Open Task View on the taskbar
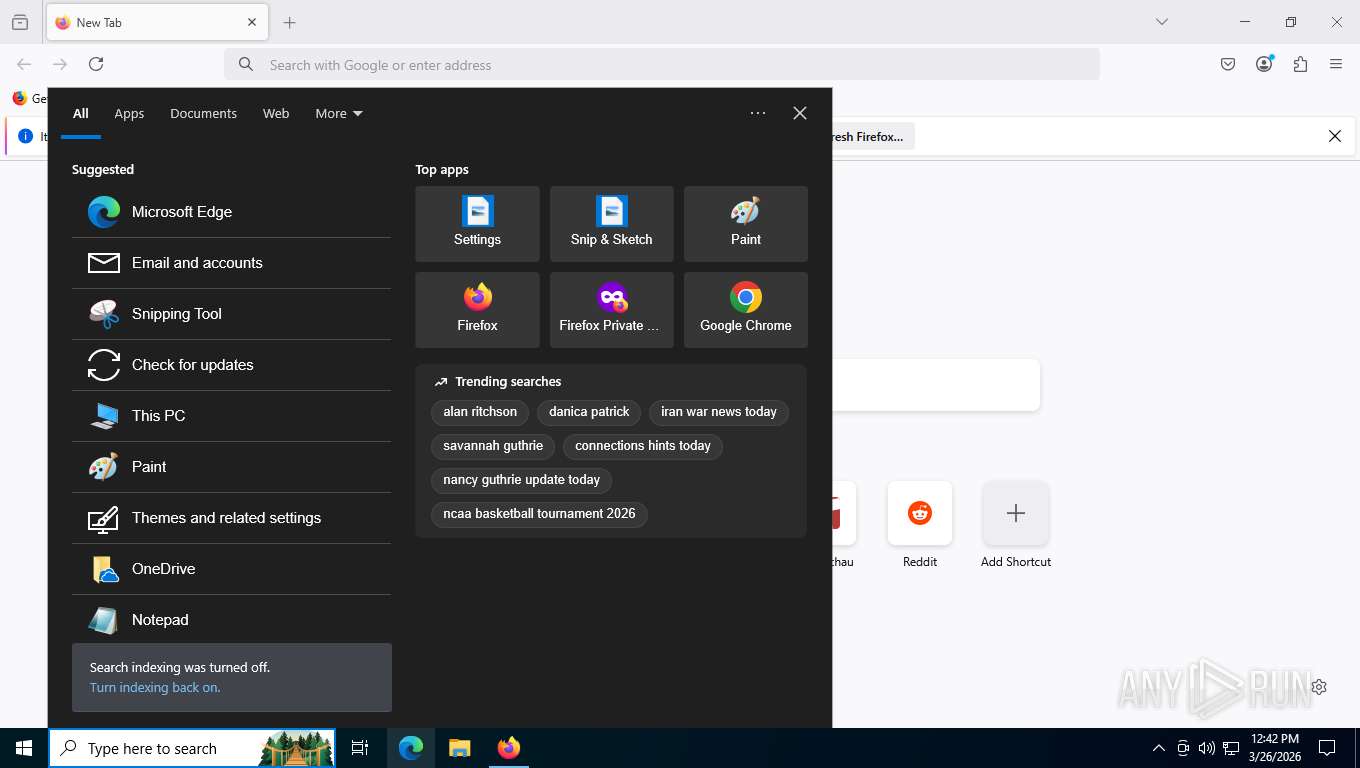Viewport: 1360px width, 768px height. tap(360, 748)
